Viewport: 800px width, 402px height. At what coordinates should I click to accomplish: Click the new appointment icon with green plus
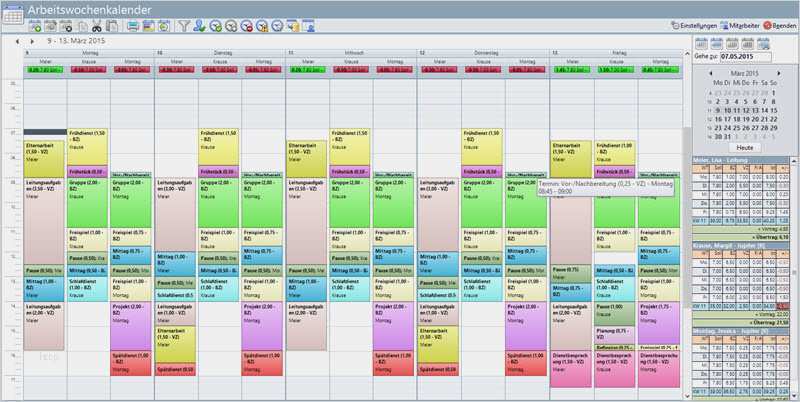[35, 27]
